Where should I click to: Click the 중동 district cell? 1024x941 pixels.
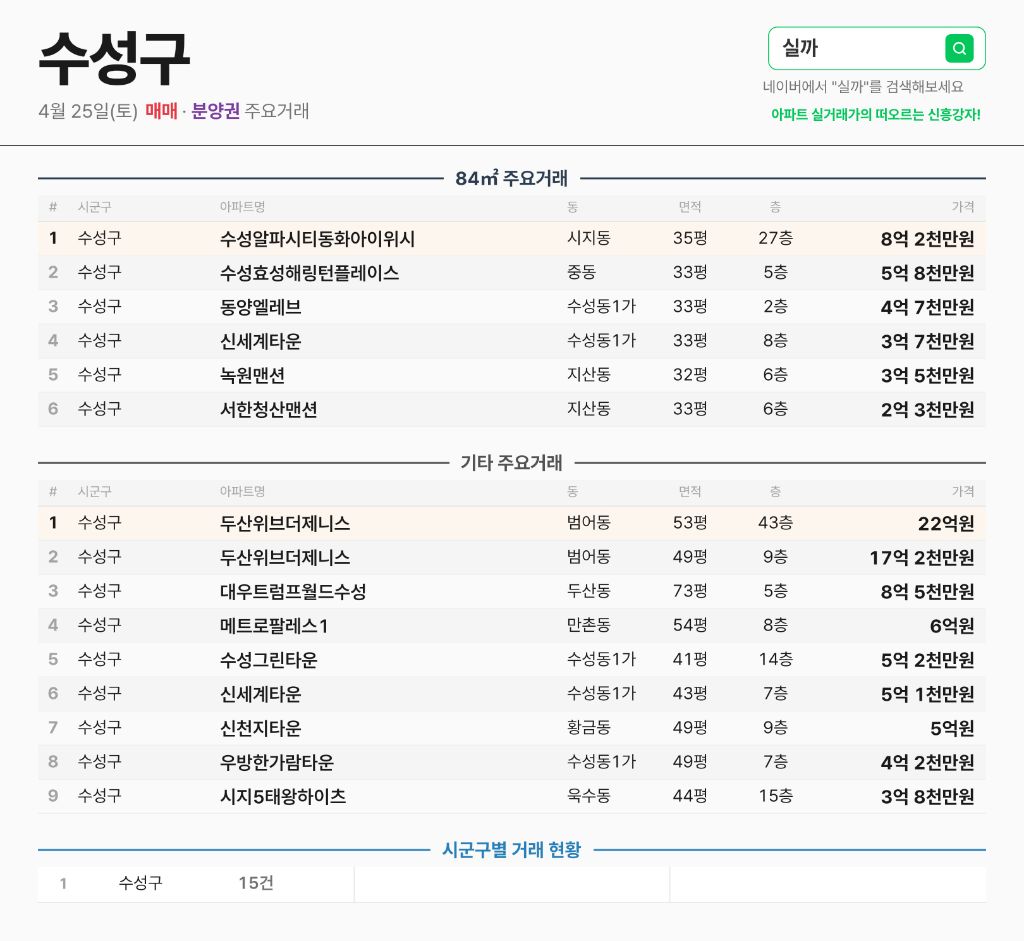[x=581, y=272]
